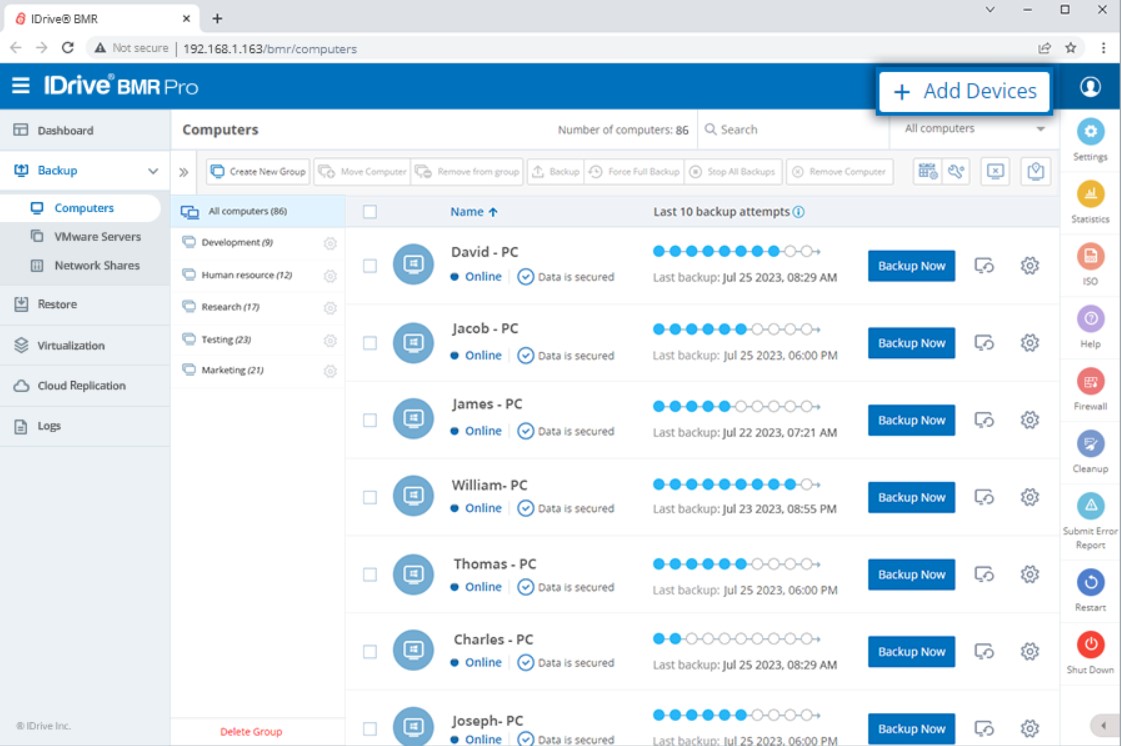Click Backup Now for Jacob - PC
Viewport: 1122px width, 746px height.
(910, 342)
